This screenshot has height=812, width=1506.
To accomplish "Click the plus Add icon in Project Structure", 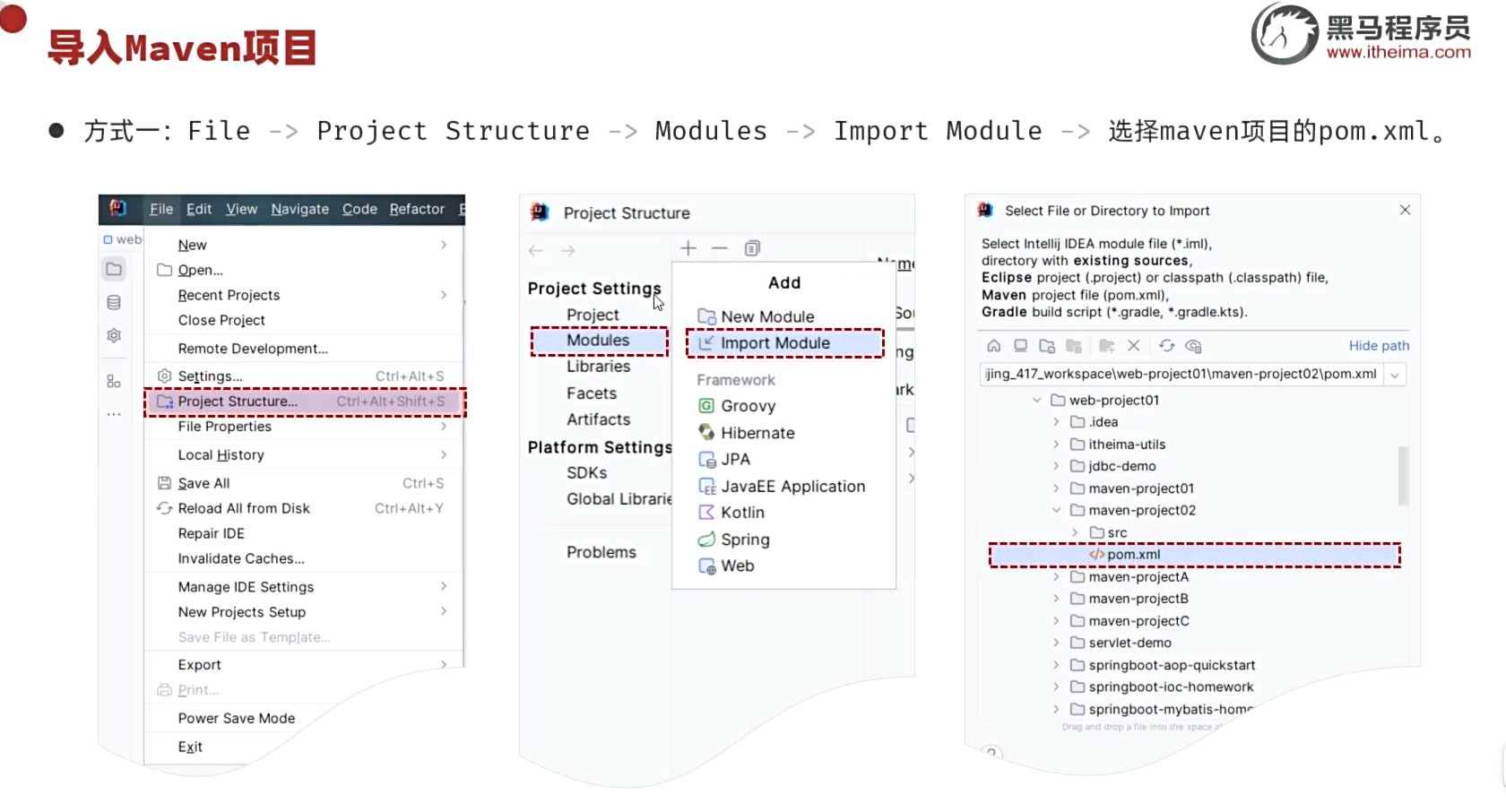I will 688,248.
